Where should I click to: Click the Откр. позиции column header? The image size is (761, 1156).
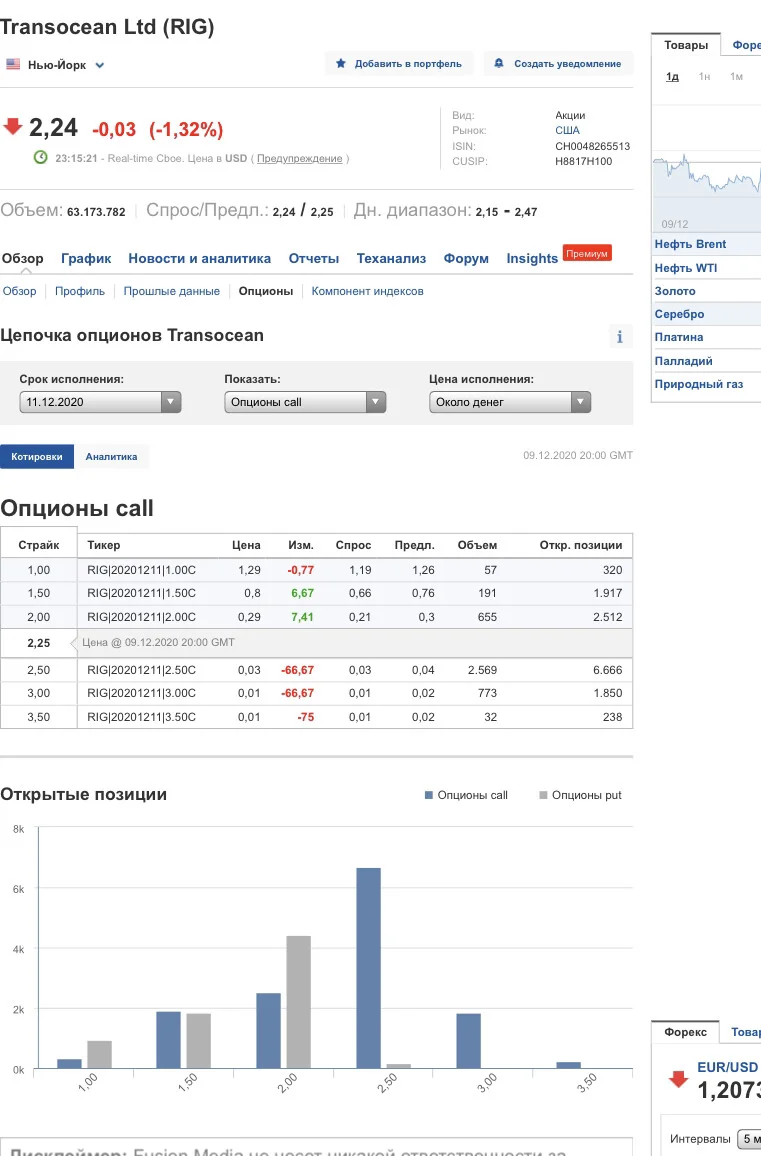coord(580,545)
